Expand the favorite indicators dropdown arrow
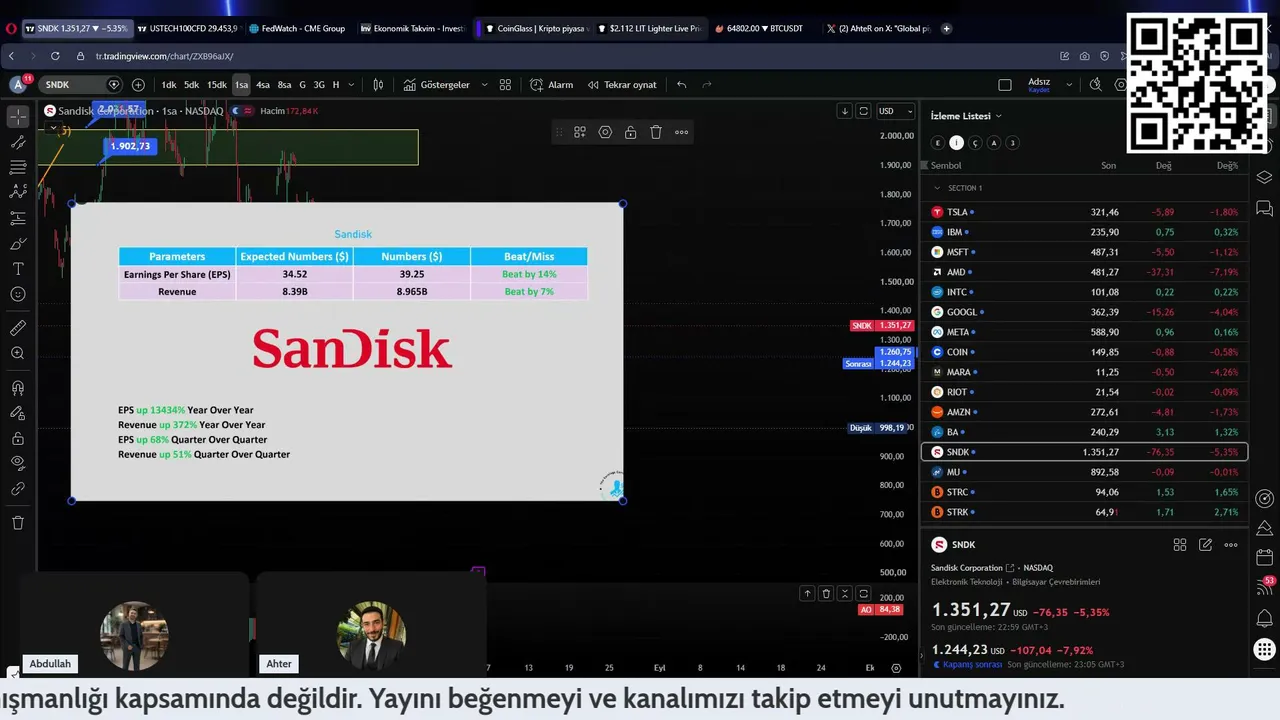1280x720 pixels. tap(484, 85)
